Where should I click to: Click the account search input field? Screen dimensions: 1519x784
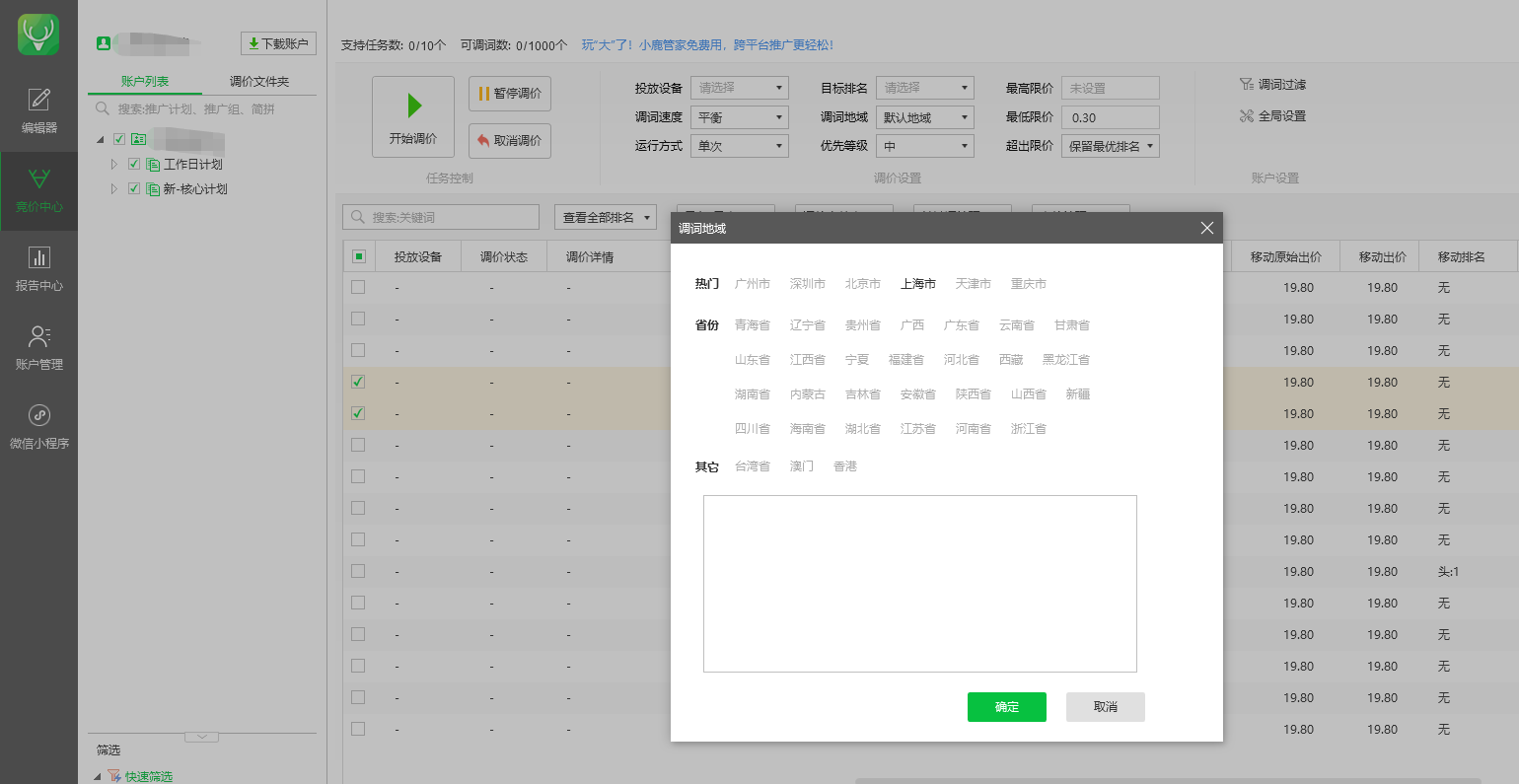(x=202, y=109)
